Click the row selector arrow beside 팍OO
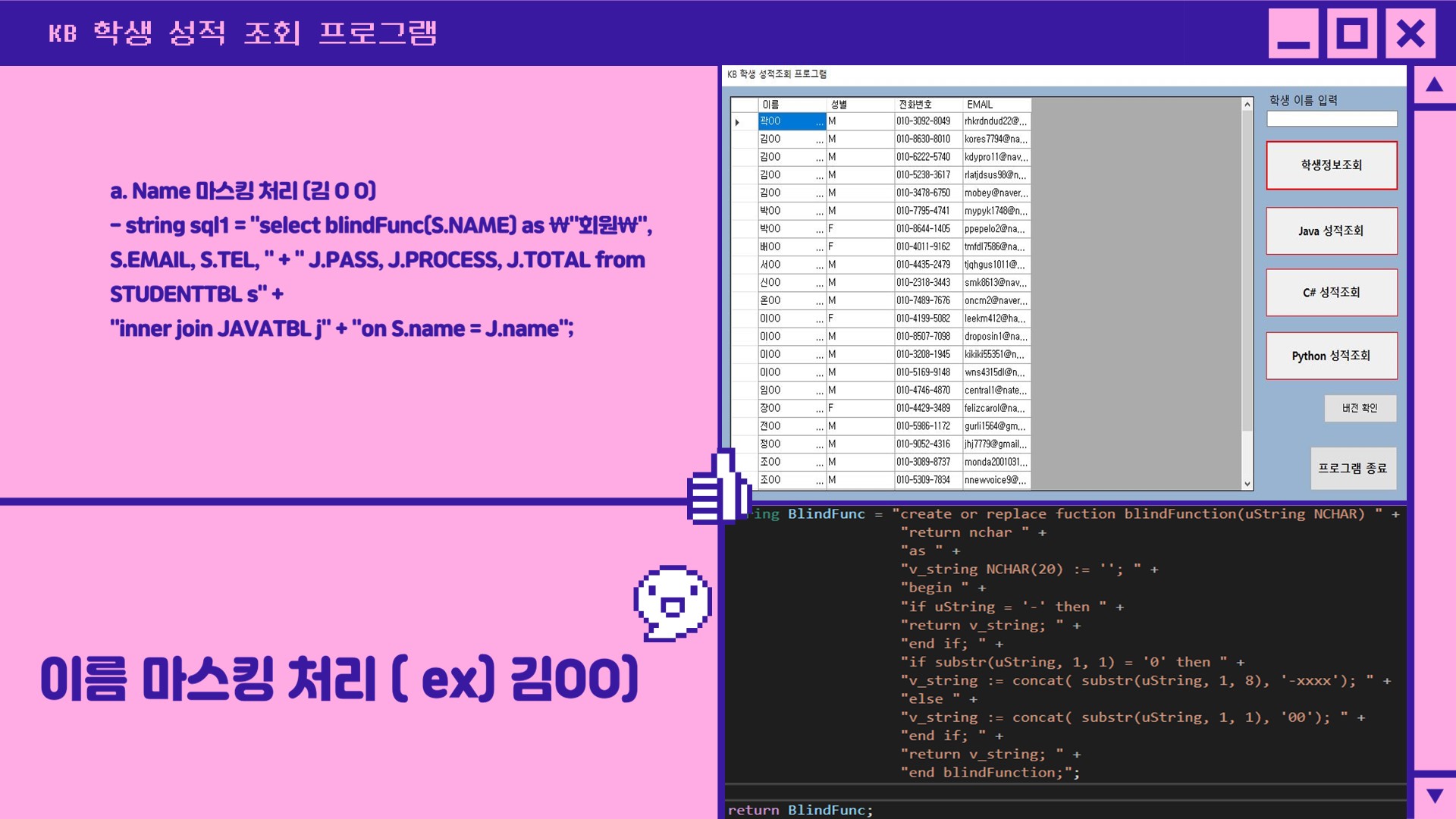Viewport: 1456px width, 819px height. pyautogui.click(x=737, y=121)
